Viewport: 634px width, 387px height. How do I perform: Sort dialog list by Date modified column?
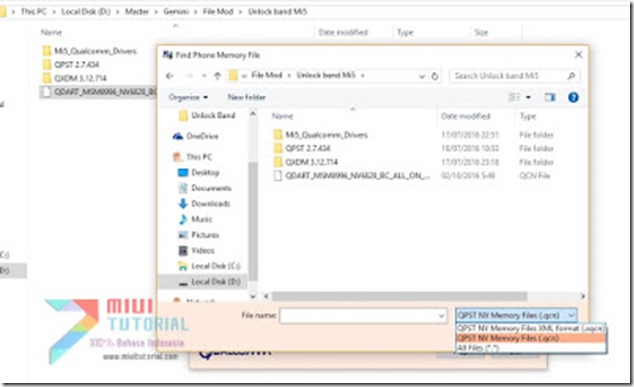click(x=465, y=116)
